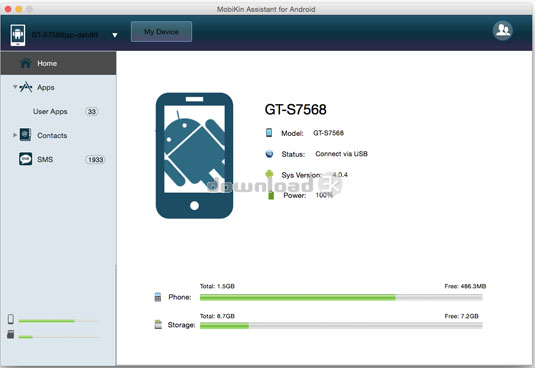
Task: Click the green battery Power icon
Action: (271, 195)
